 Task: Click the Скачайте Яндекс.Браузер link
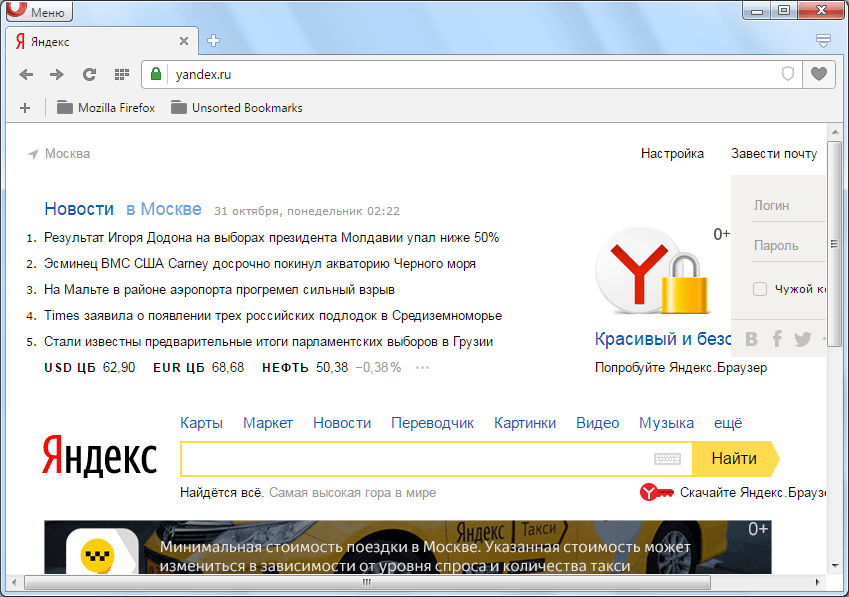coord(753,493)
